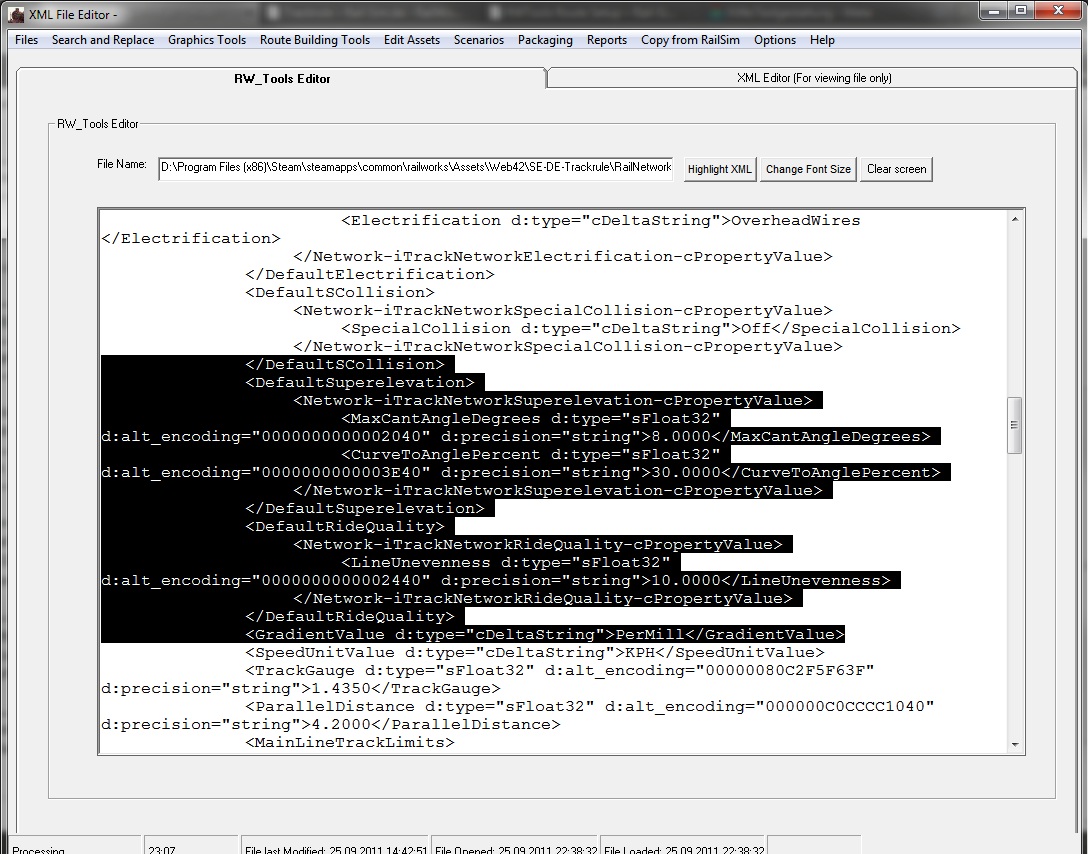Open the Help menu
This screenshot has height=854, width=1088.
coord(822,40)
